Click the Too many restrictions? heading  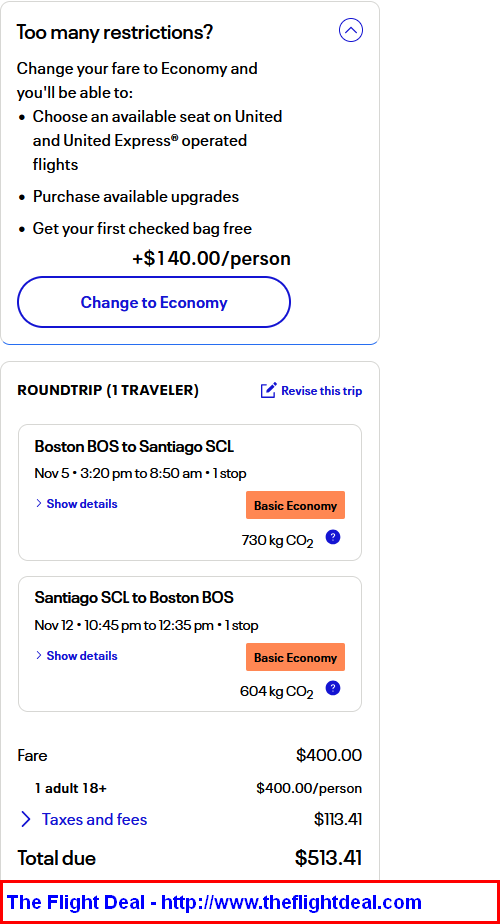pyautogui.click(x=114, y=32)
